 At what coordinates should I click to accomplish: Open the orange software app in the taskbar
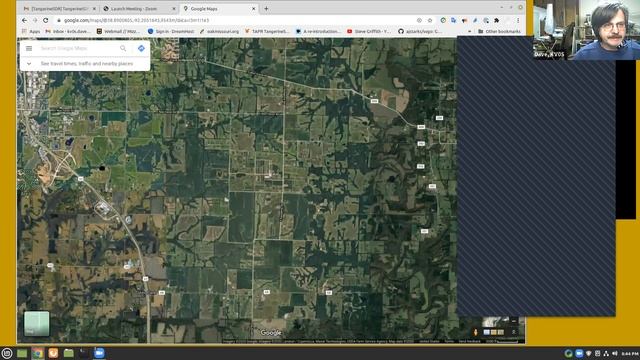click(x=53, y=353)
